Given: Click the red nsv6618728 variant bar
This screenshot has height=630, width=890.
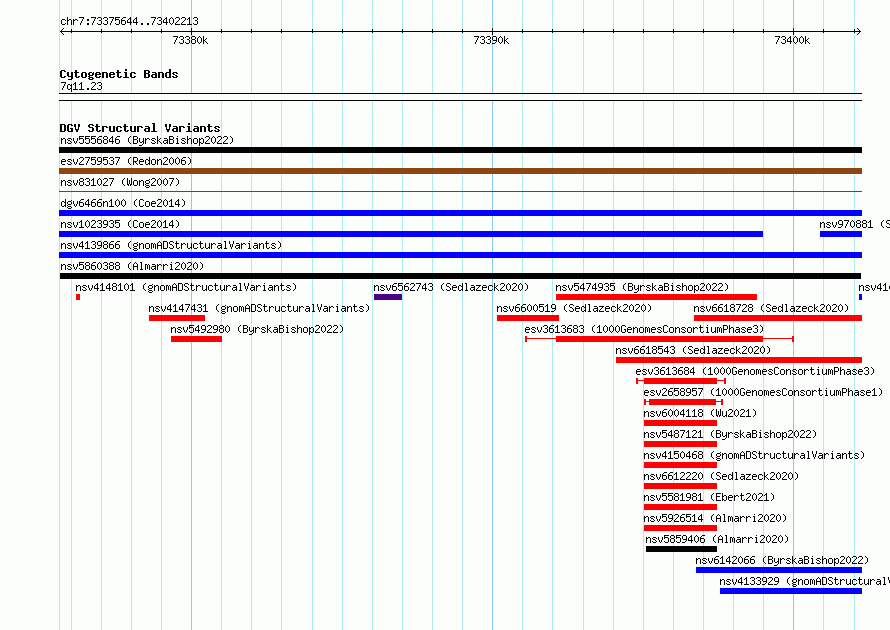Looking at the screenshot, I should coord(778,318).
